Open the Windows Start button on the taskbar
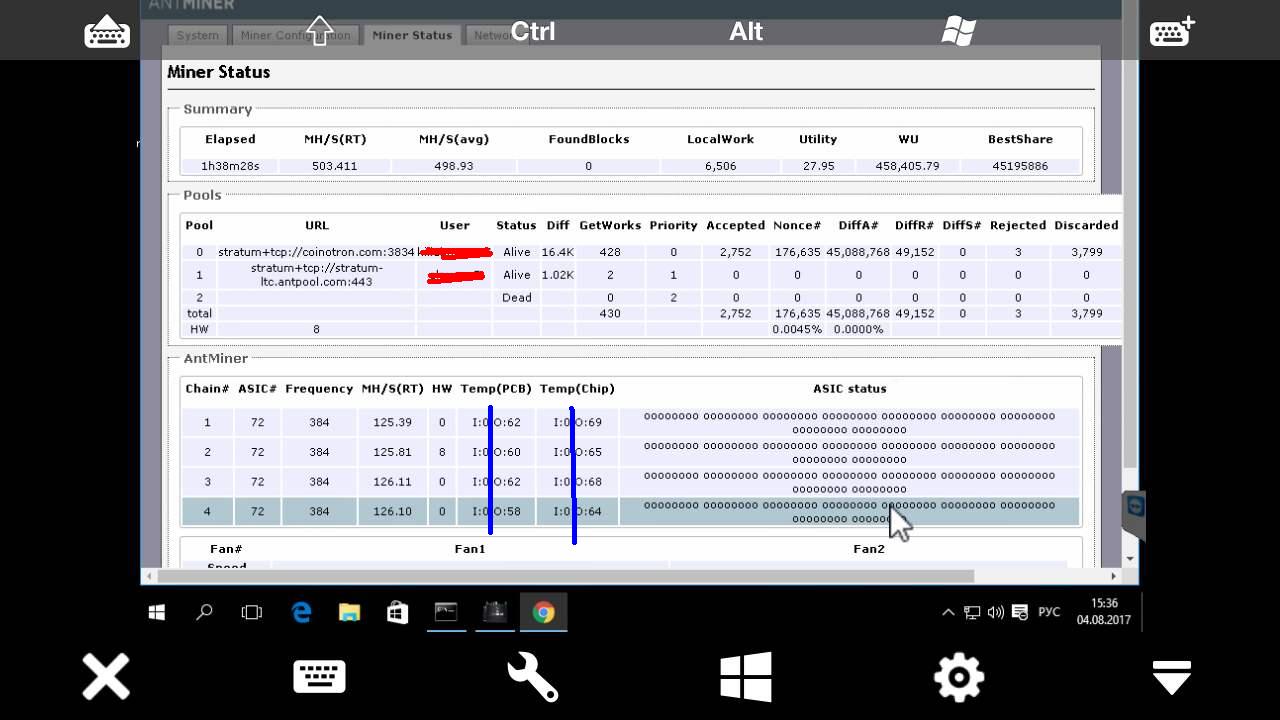Viewport: 1280px width, 720px height. [x=157, y=612]
